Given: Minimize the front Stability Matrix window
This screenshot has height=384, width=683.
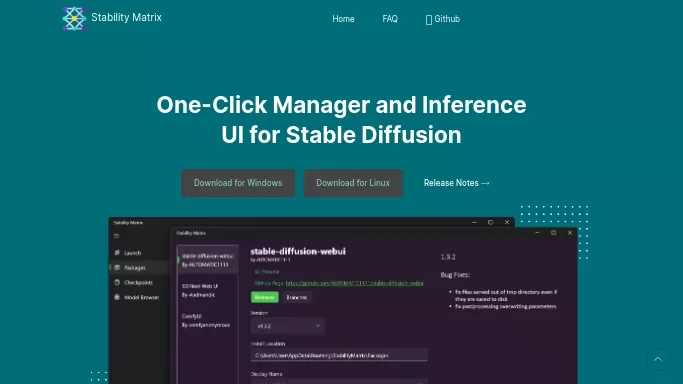Looking at the screenshot, I should [x=537, y=233].
